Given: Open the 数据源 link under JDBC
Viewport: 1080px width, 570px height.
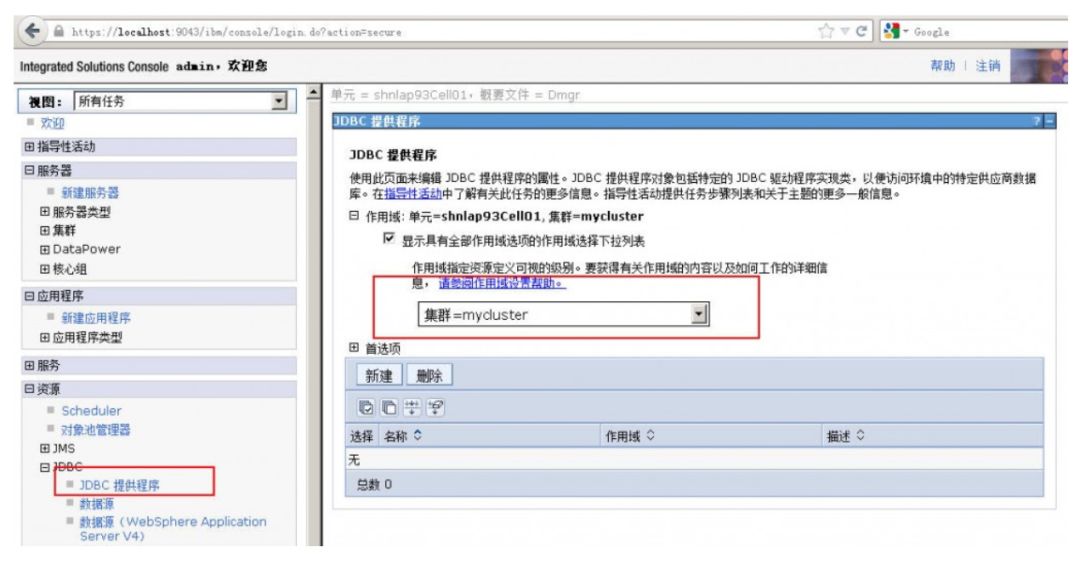Looking at the screenshot, I should [x=96, y=504].
